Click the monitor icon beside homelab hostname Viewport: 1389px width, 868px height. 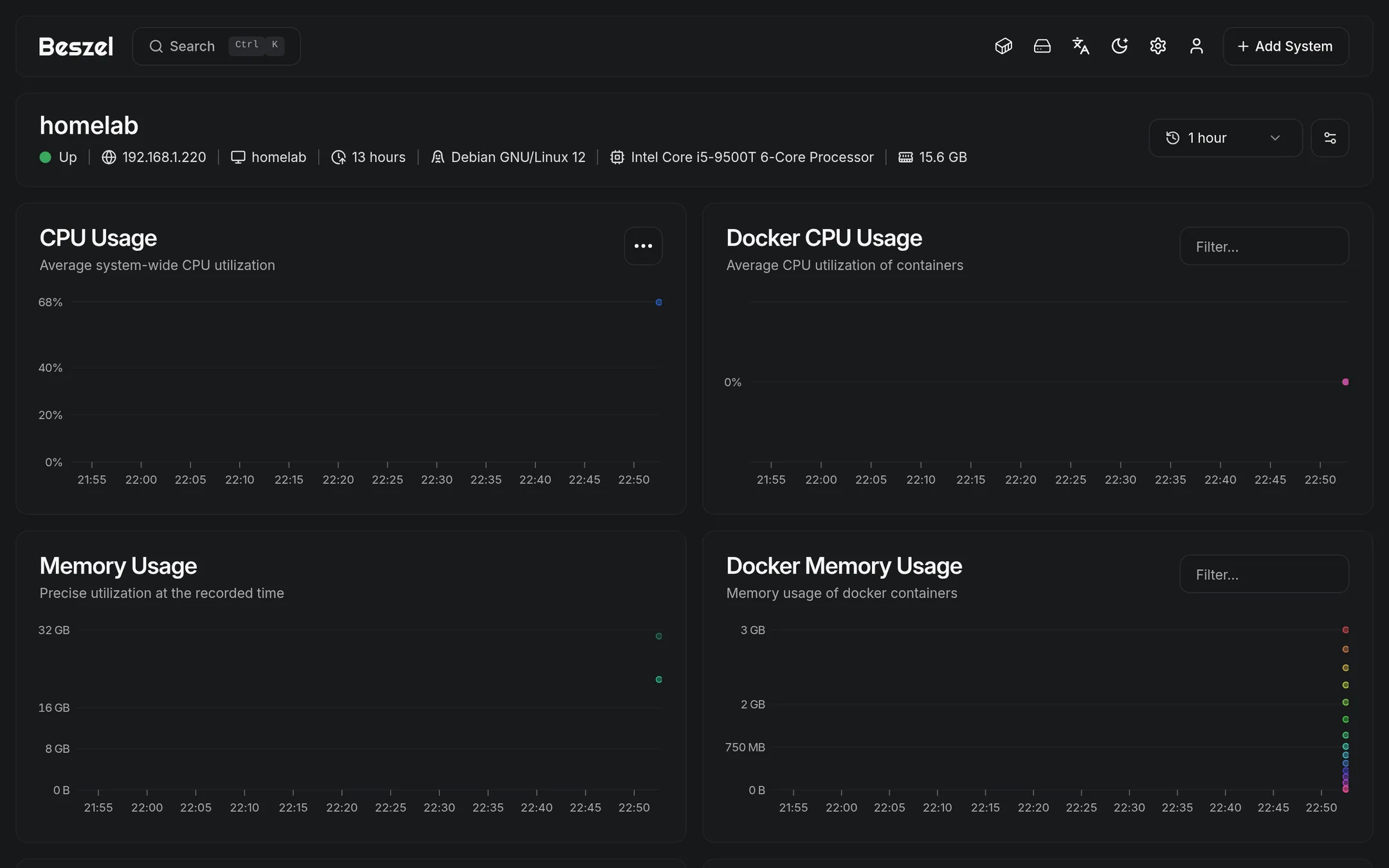238,157
